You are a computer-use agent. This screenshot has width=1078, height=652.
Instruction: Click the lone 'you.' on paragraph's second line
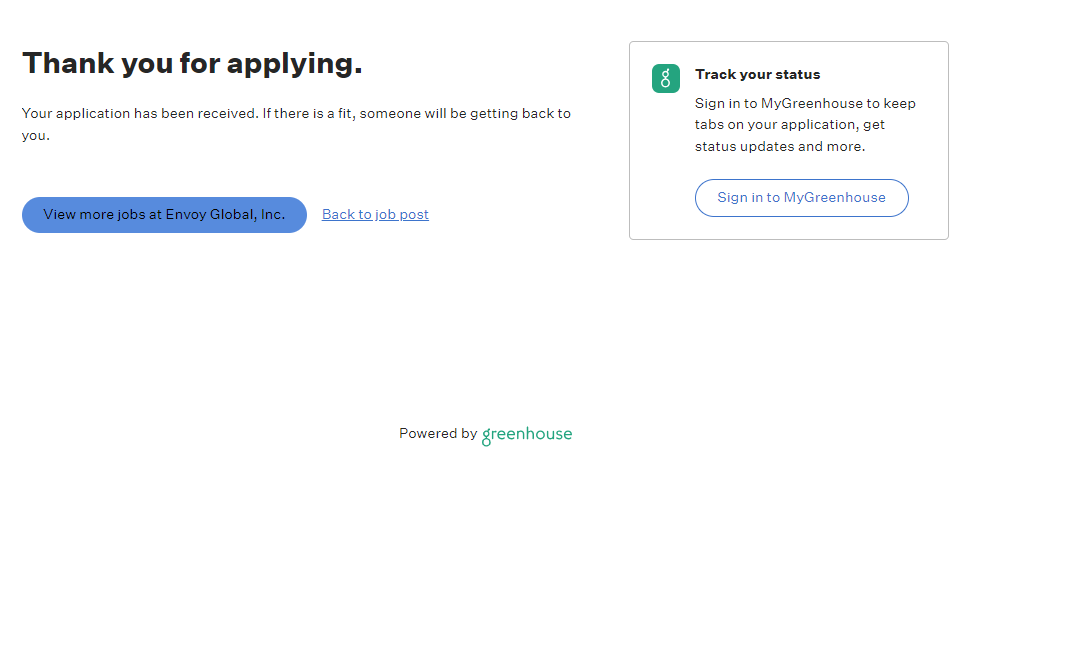click(36, 136)
